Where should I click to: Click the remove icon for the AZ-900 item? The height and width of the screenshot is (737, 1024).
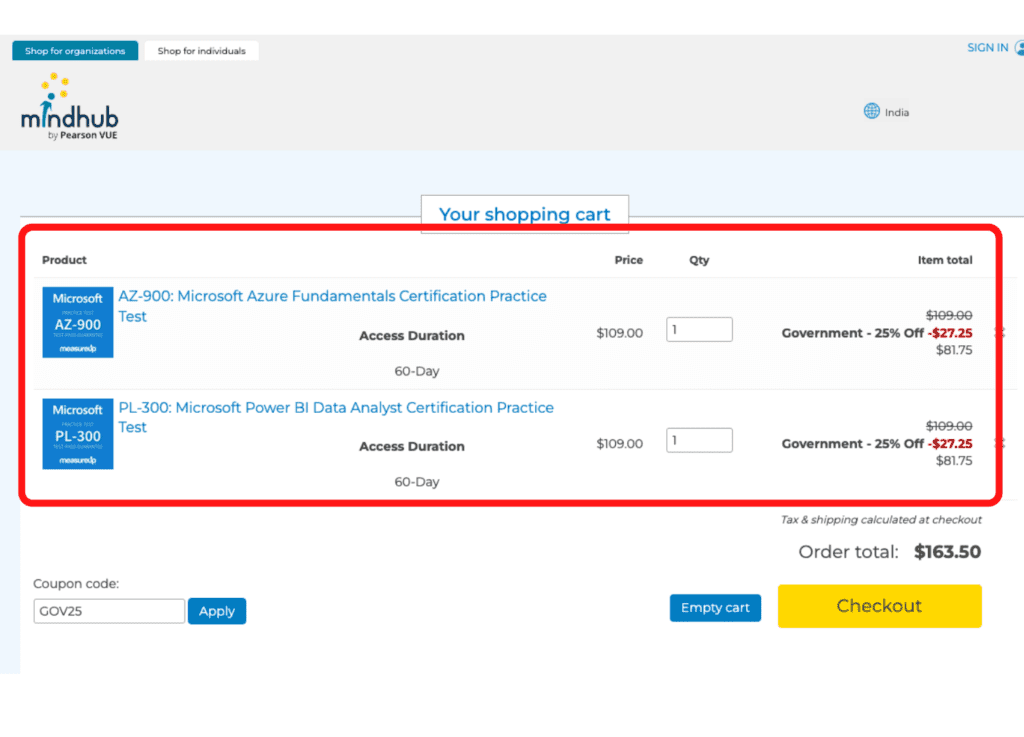click(1000, 330)
